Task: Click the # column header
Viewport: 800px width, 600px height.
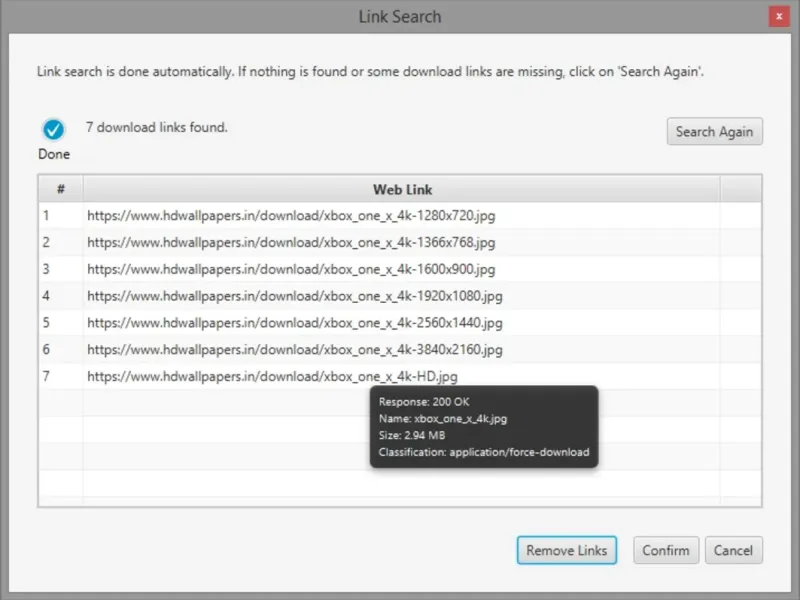Action: point(61,189)
